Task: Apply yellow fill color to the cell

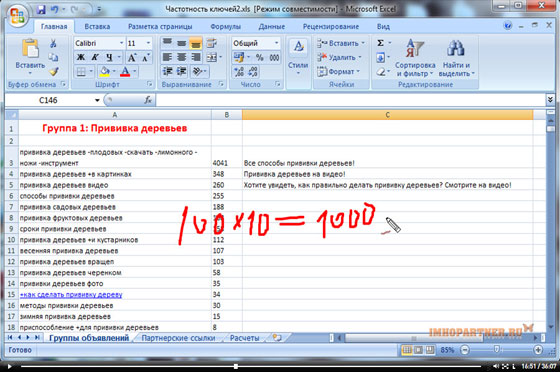Action: (105, 71)
